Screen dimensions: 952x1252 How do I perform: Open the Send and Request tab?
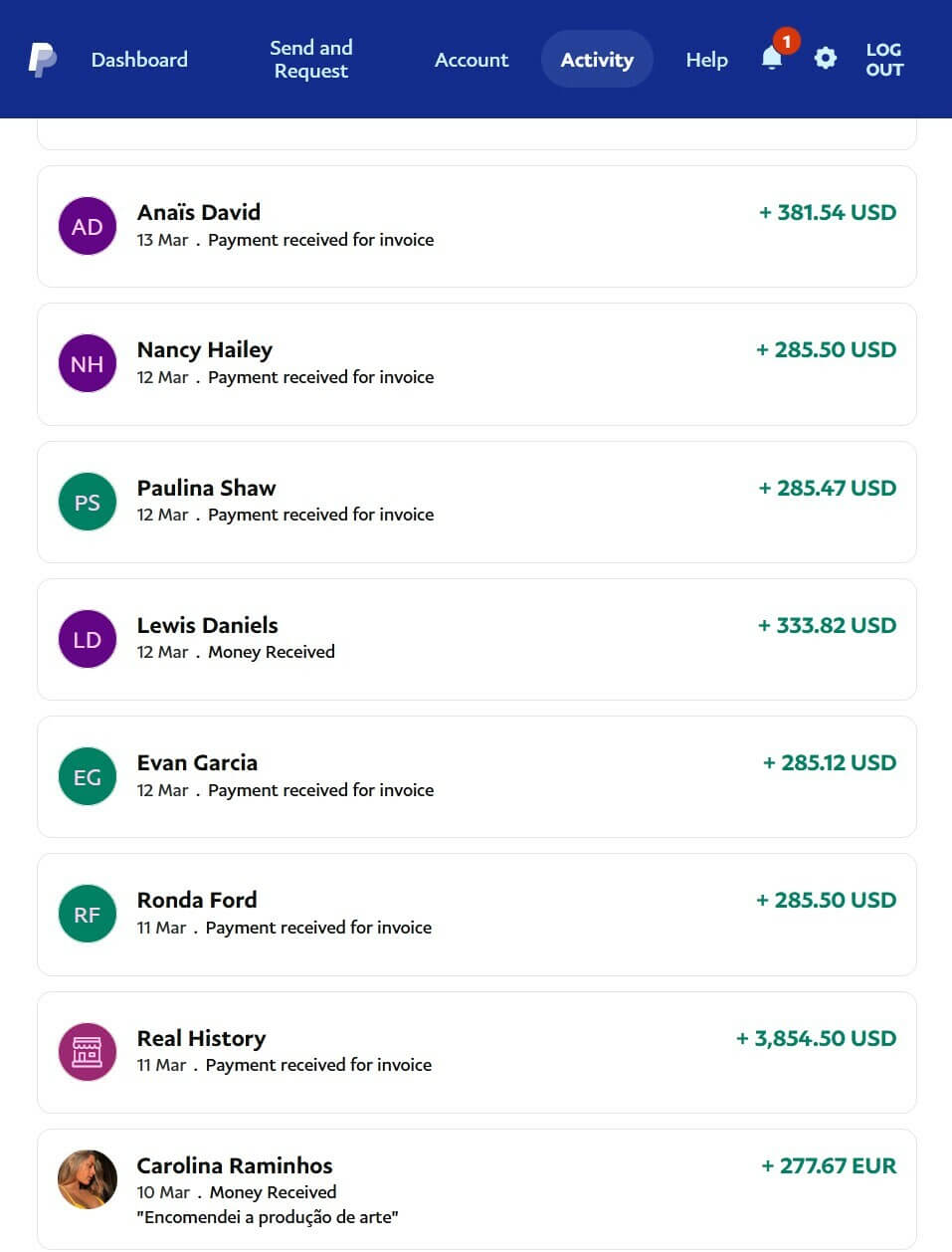point(311,60)
